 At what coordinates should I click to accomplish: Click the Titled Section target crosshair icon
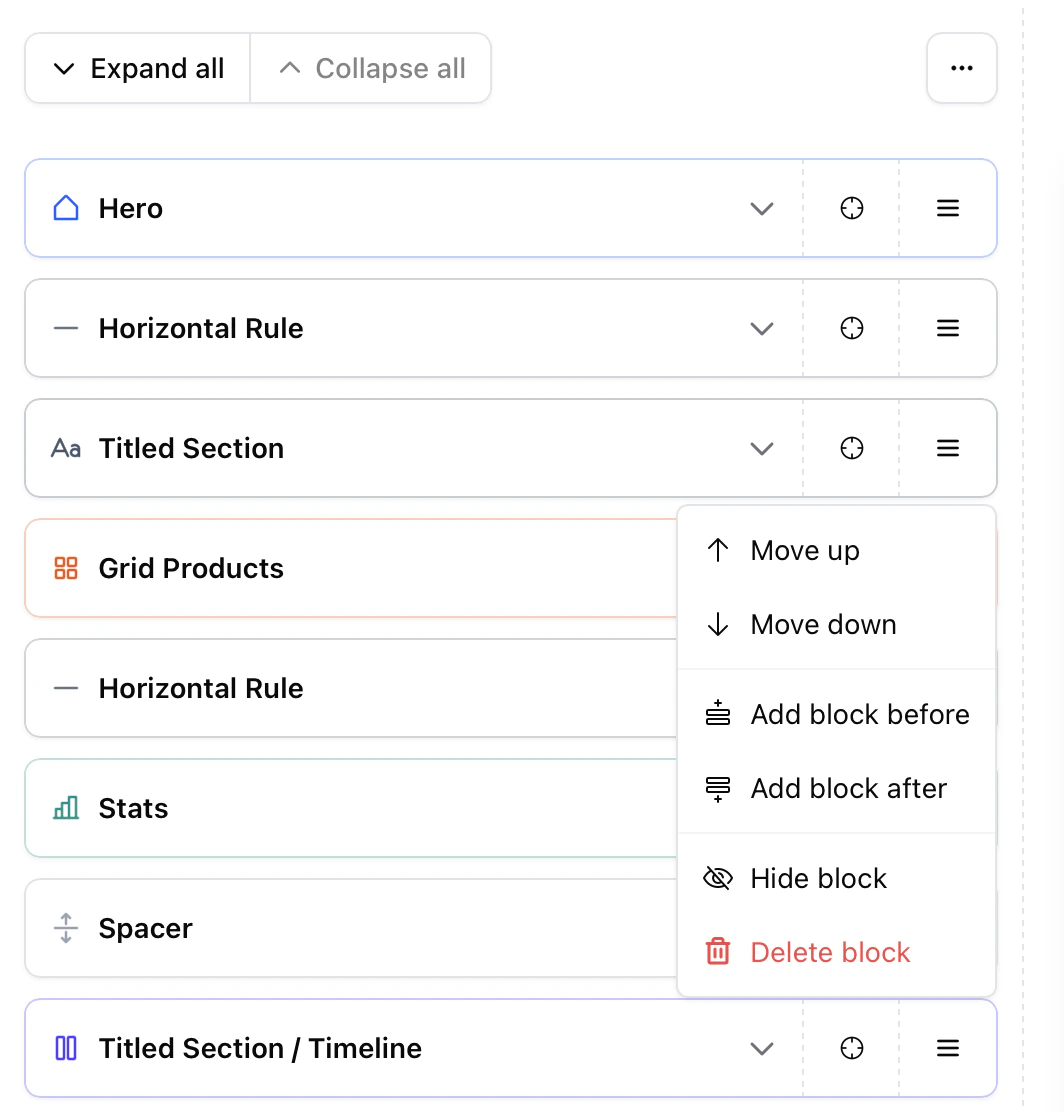pyautogui.click(x=851, y=448)
